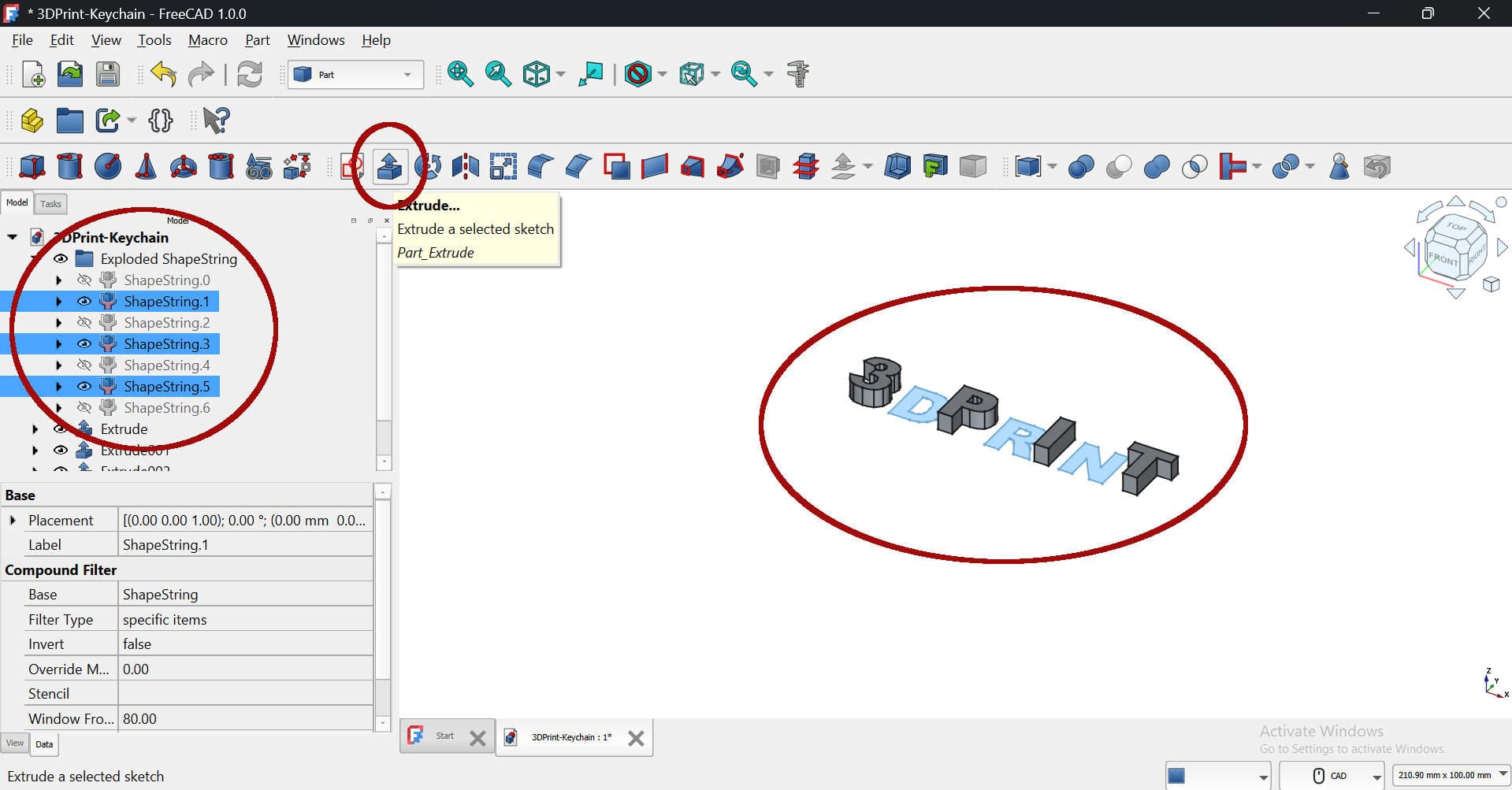Expand the Extrude tree node
The height and width of the screenshot is (790, 1512).
[x=35, y=428]
